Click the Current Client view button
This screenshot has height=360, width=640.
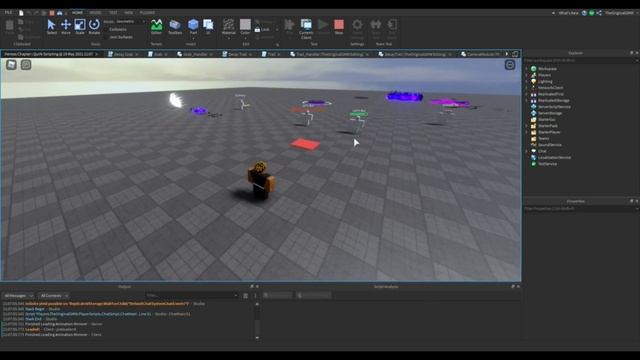[x=306, y=28]
